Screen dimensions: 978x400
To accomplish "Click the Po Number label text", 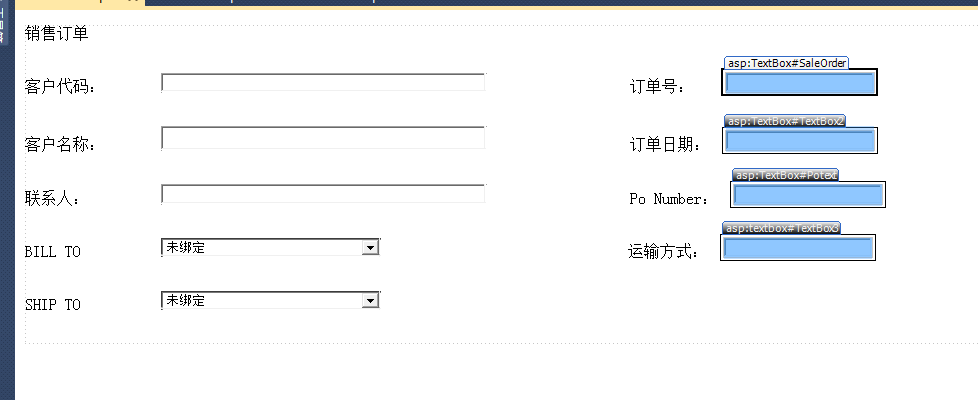I will 668,199.
